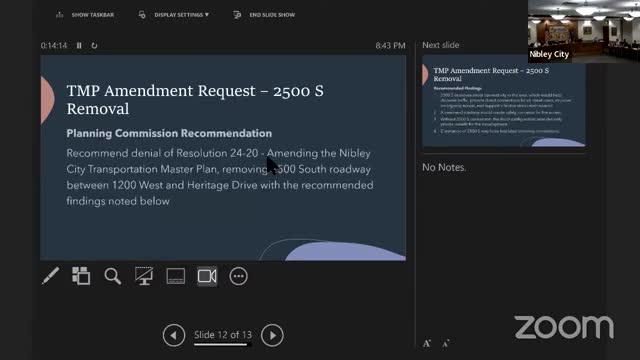Open the see all slides grid
Viewport: 640px width, 360px height.
pos(81,276)
